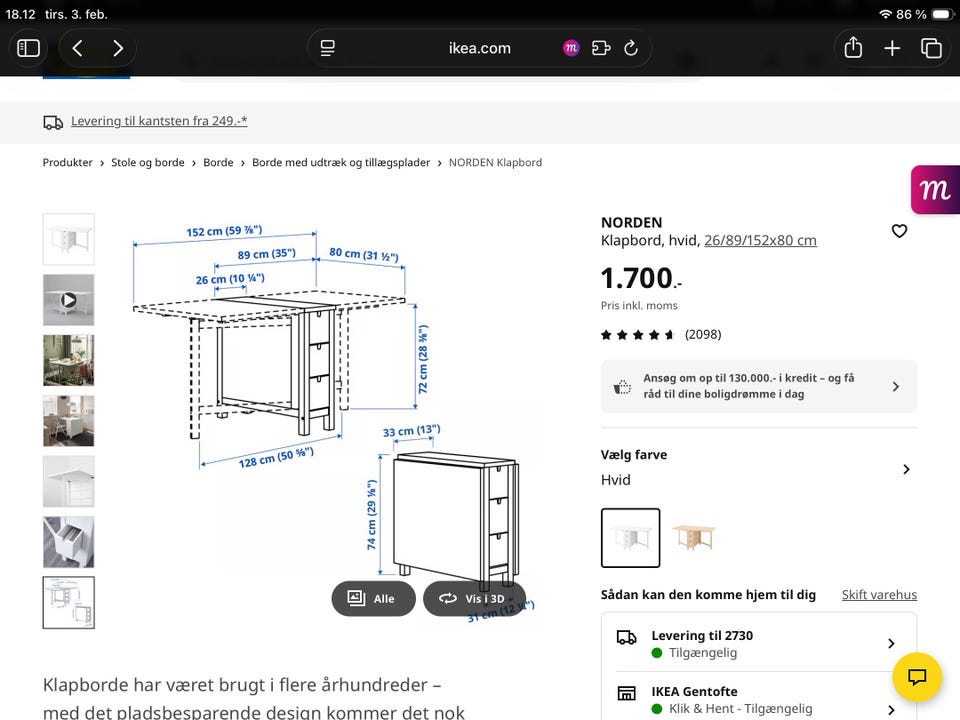Open the credit offer Ansøg om op til 130.000
The width and height of the screenshot is (960, 720).
click(x=759, y=386)
